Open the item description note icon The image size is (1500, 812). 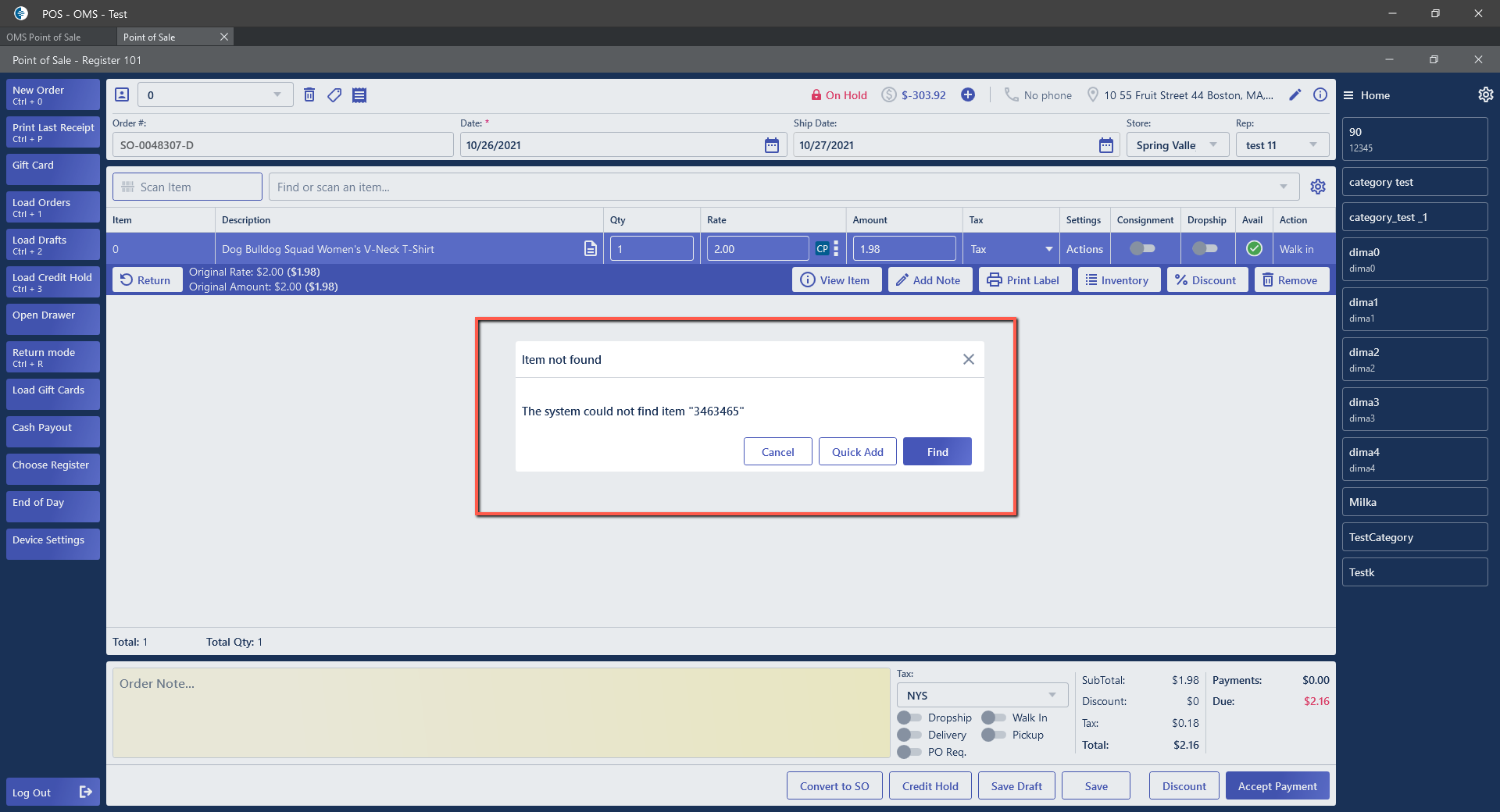(x=591, y=248)
